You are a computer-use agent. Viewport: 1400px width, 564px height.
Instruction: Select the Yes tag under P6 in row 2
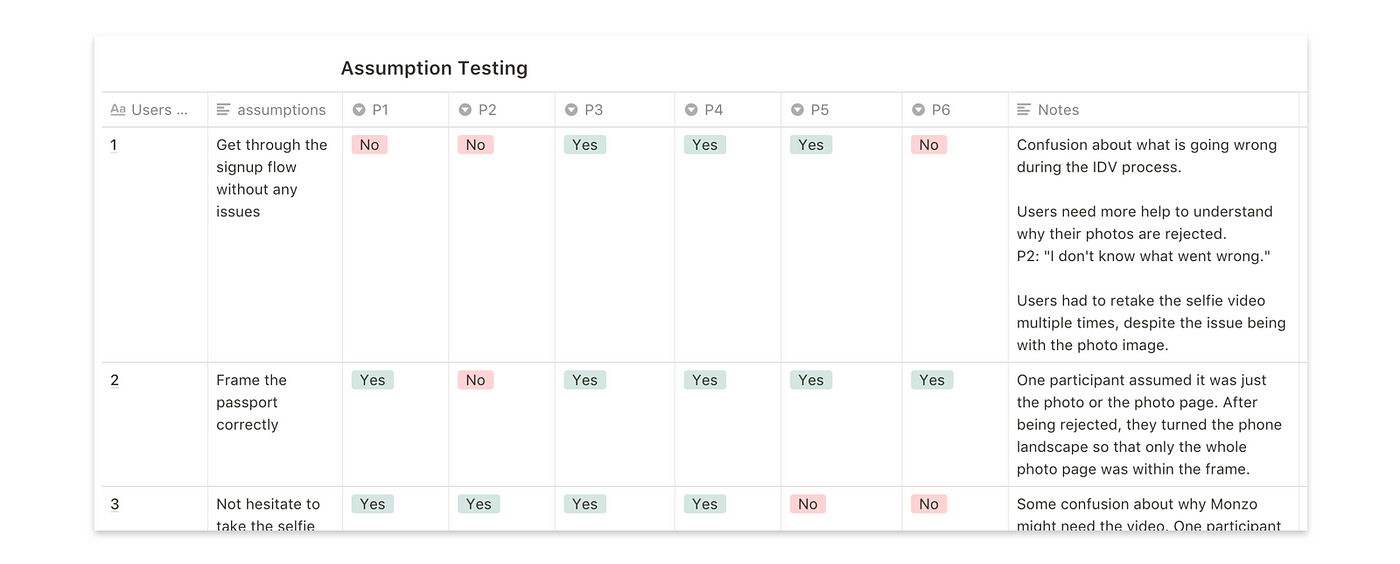pyautogui.click(x=932, y=380)
